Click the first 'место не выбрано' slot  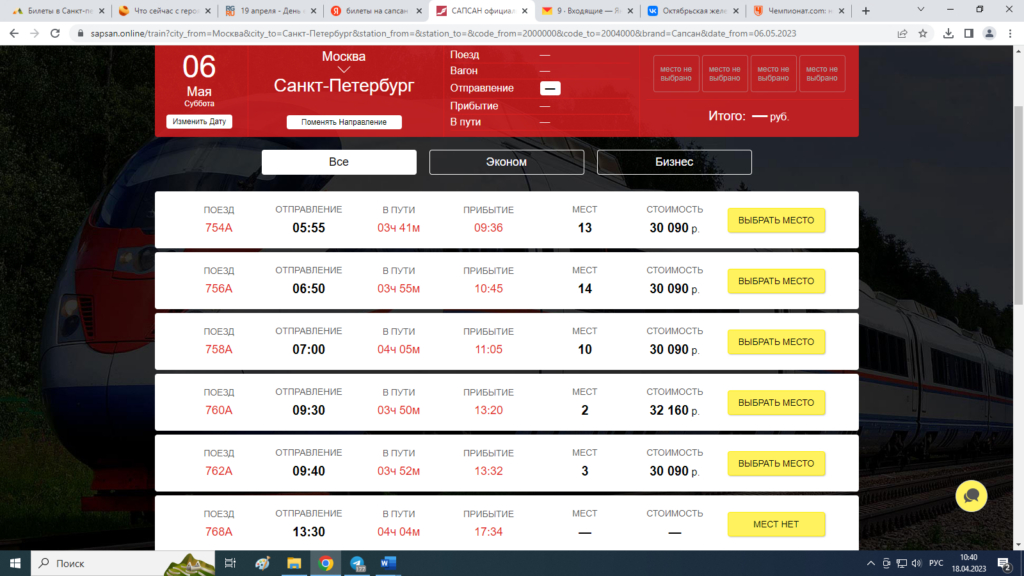pyautogui.click(x=676, y=73)
